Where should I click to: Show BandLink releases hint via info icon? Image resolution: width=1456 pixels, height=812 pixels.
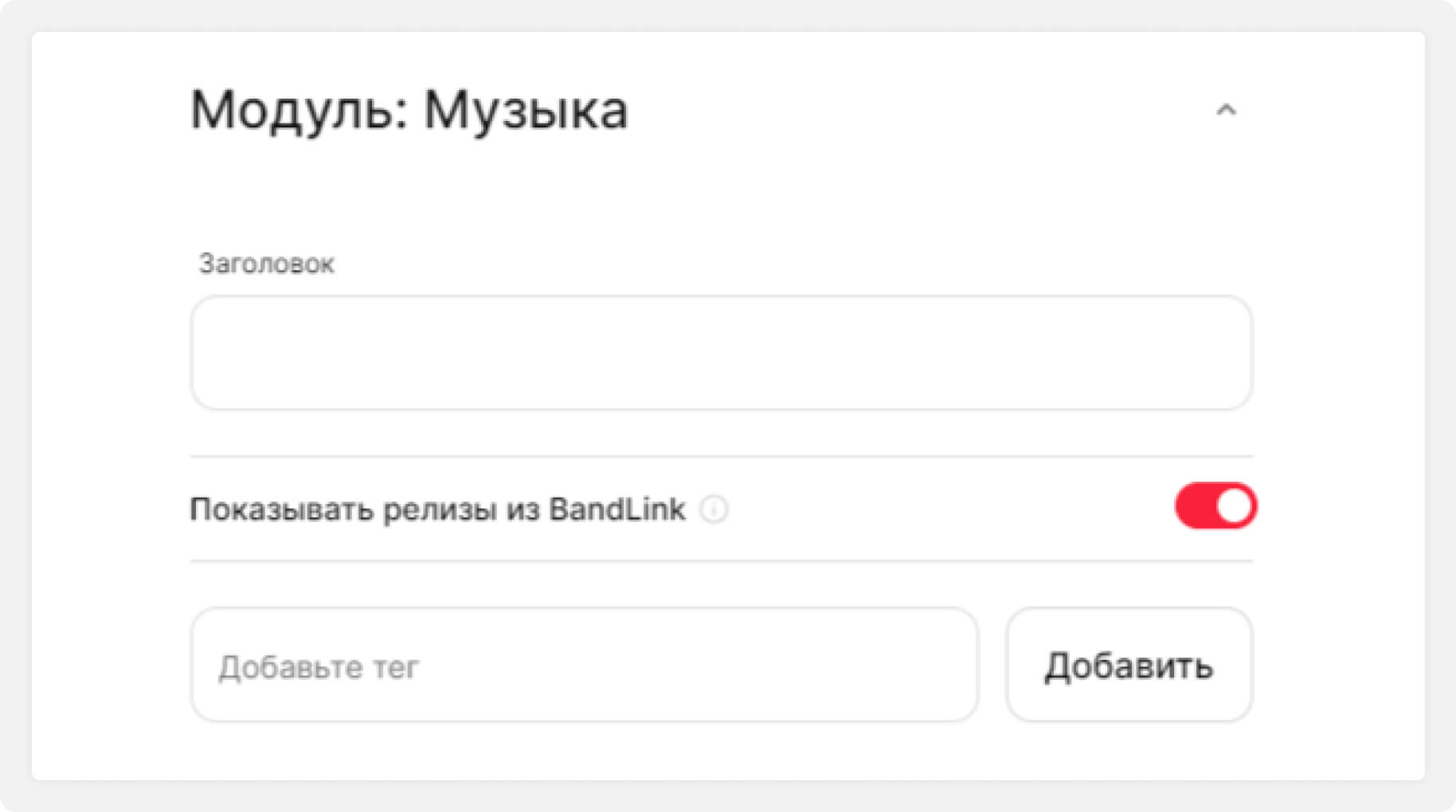pos(714,509)
